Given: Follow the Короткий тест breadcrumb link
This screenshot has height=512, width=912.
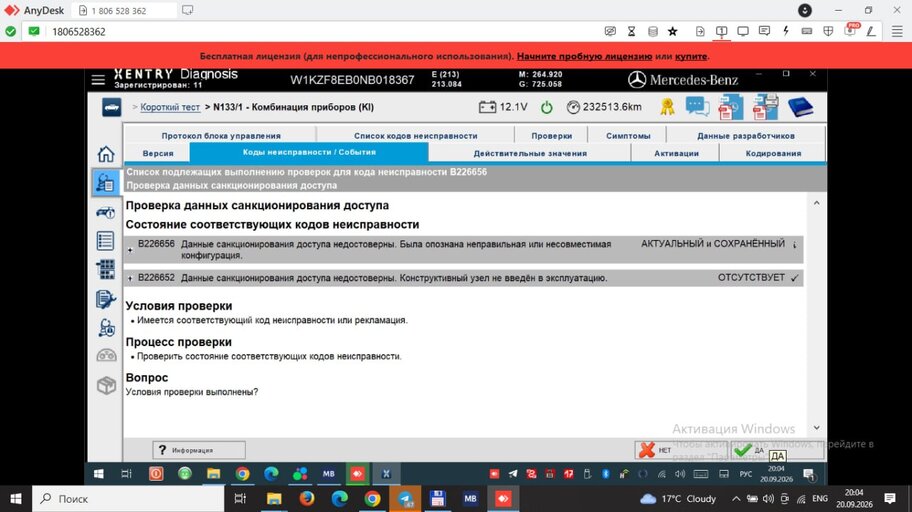Looking at the screenshot, I should (x=170, y=107).
